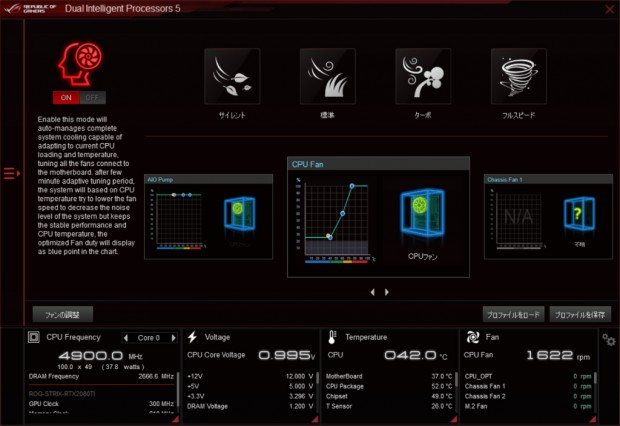The height and width of the screenshot is (426, 620).
Task: Click the CPU Frequency panel scrollbar
Action: [x=178, y=392]
